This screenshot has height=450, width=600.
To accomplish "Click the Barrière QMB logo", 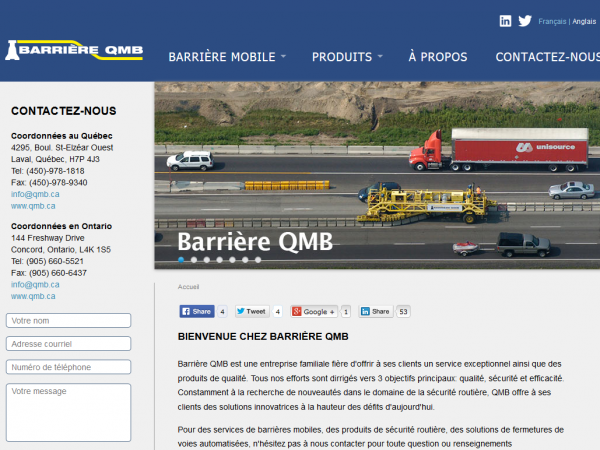I will (74, 50).
